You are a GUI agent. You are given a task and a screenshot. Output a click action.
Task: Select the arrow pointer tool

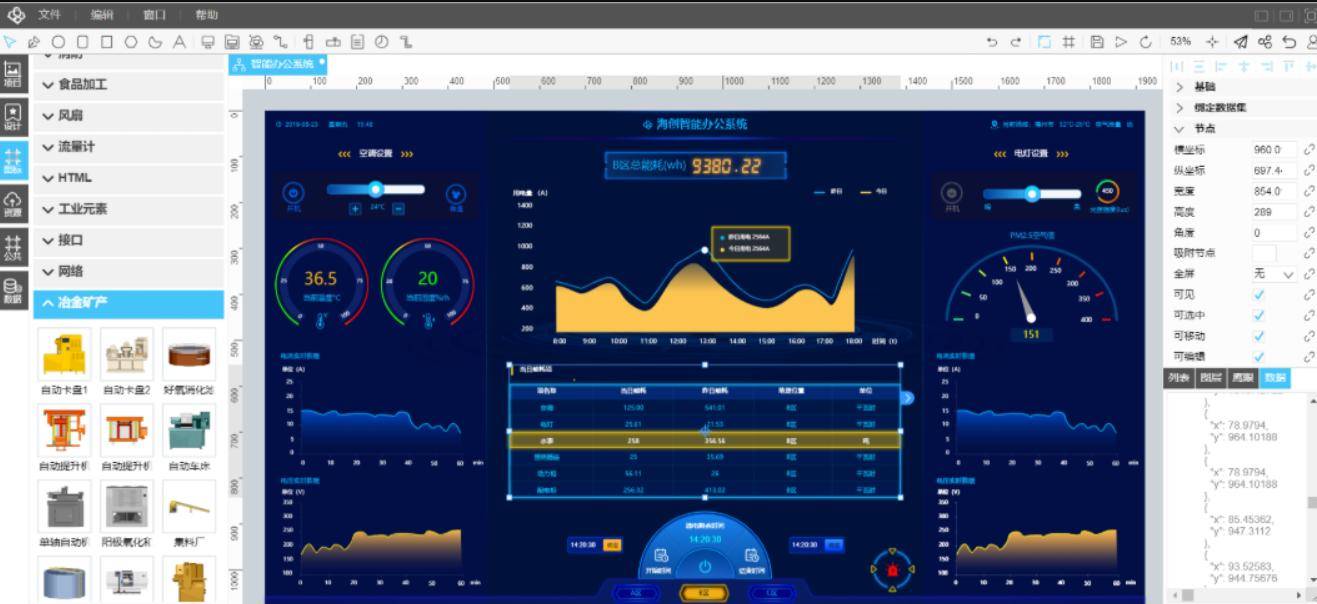[10, 42]
